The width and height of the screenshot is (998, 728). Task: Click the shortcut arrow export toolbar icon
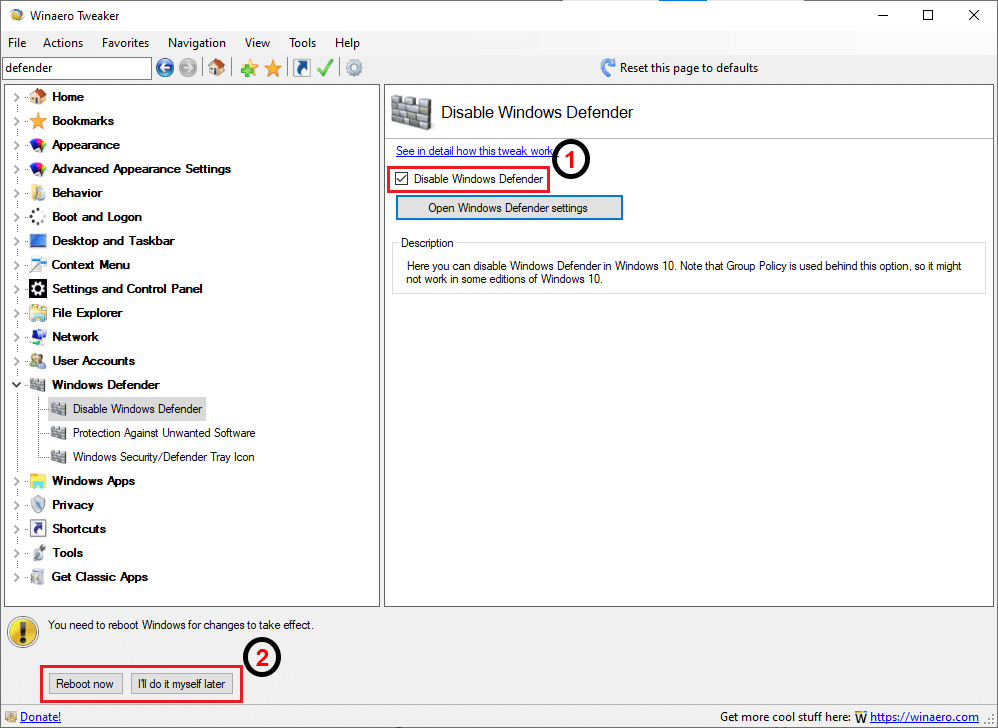point(302,67)
